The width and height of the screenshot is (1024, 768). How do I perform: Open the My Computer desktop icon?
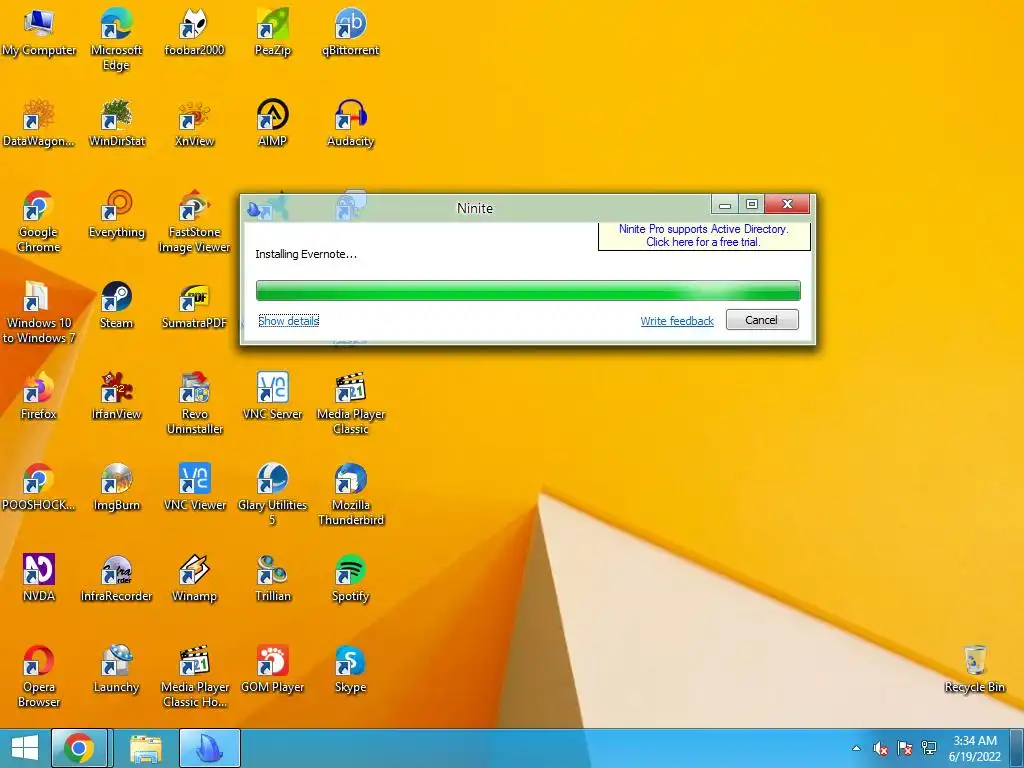(x=39, y=33)
